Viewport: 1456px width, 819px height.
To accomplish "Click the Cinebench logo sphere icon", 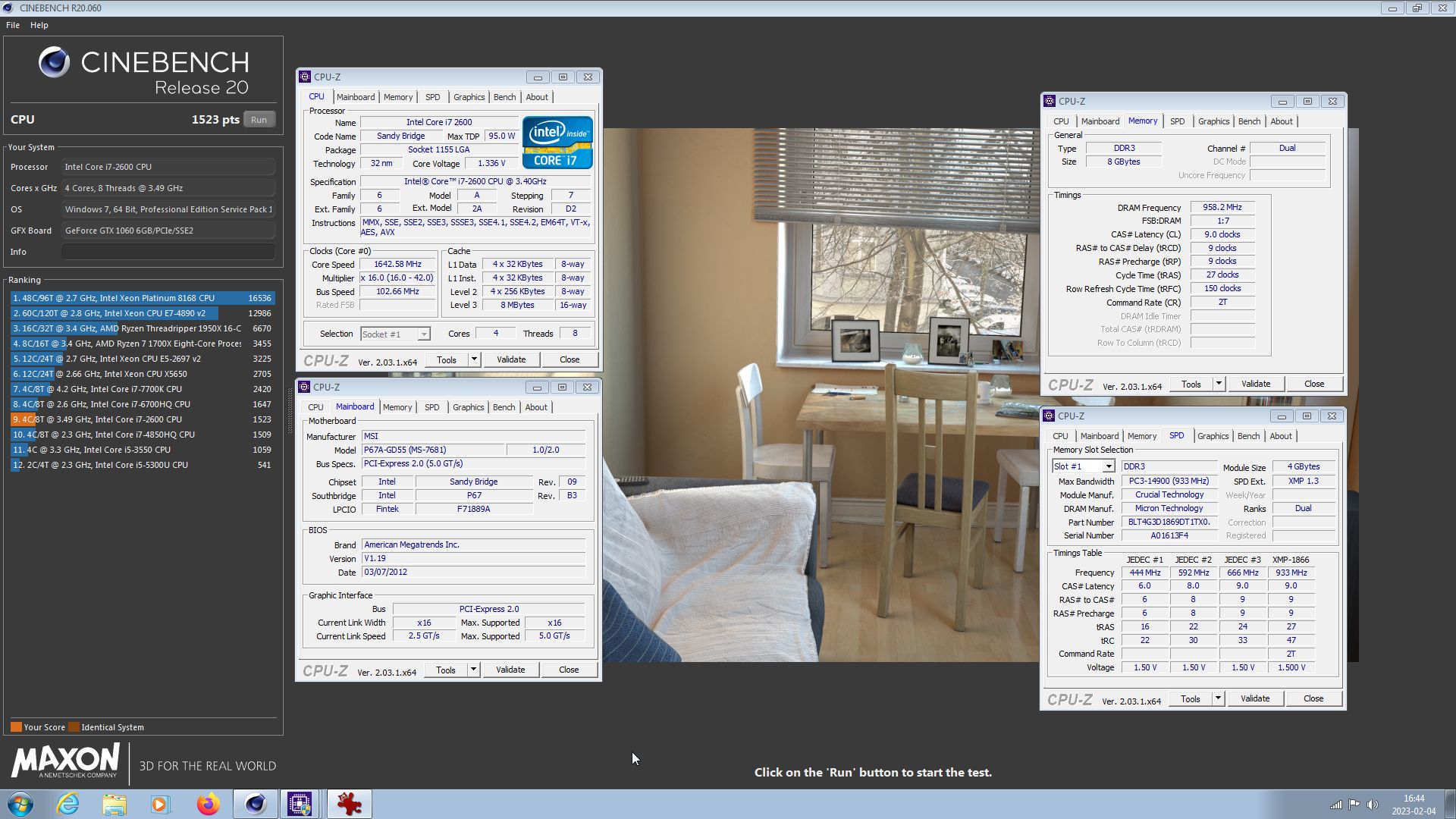I will coord(54,62).
